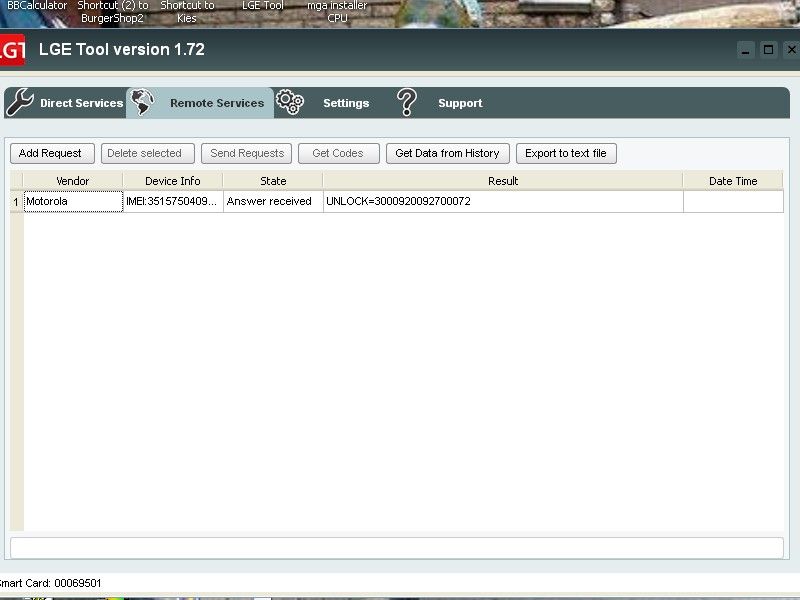Click the Date Time column header

(733, 181)
